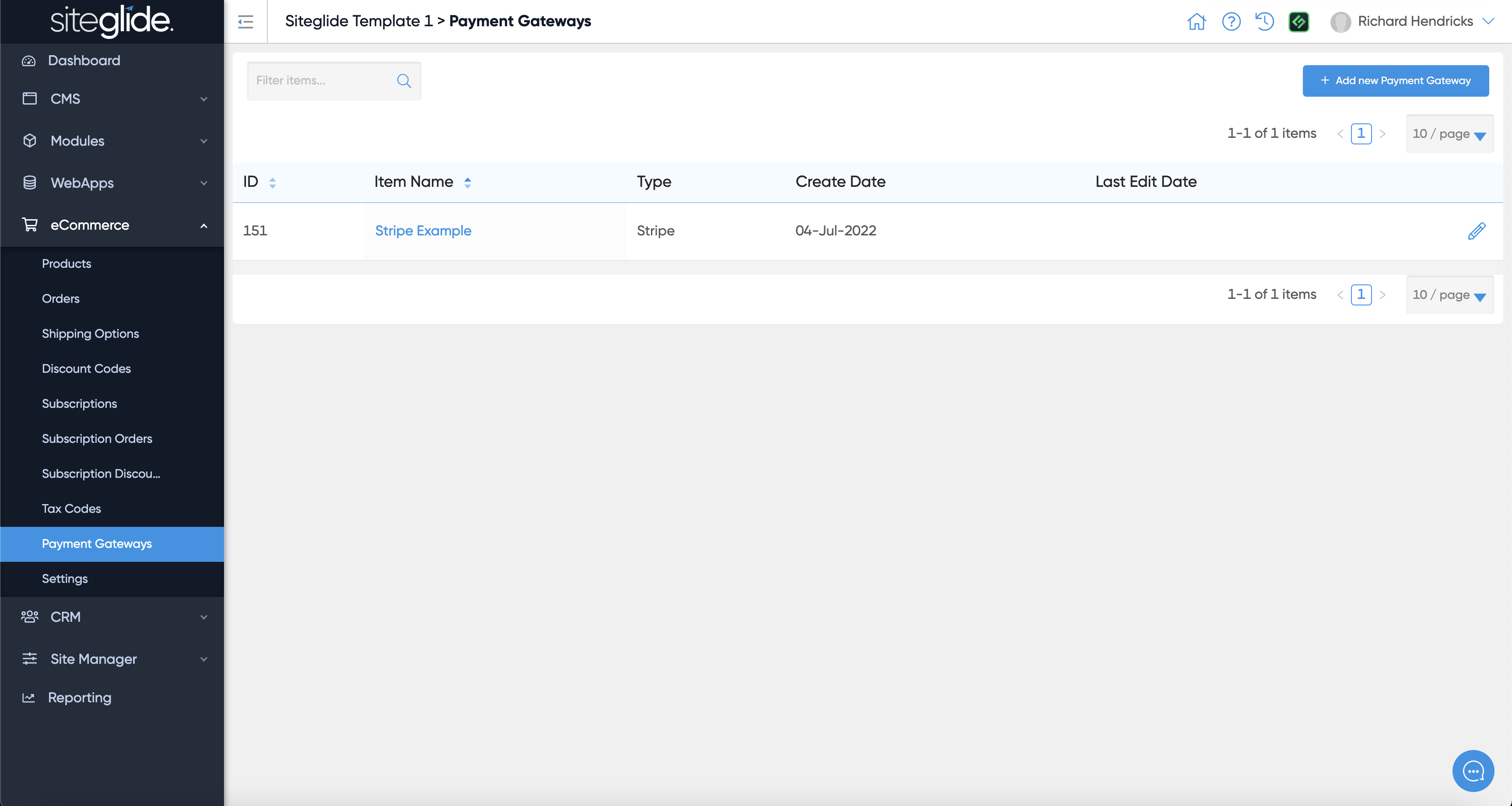
Task: Collapse sidebar using menu fold icon
Action: [245, 22]
